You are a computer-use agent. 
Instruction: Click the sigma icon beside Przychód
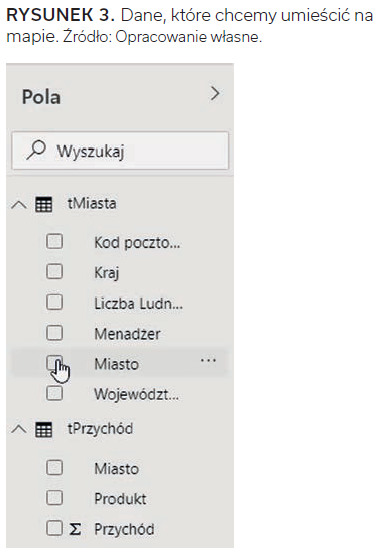click(x=75, y=529)
